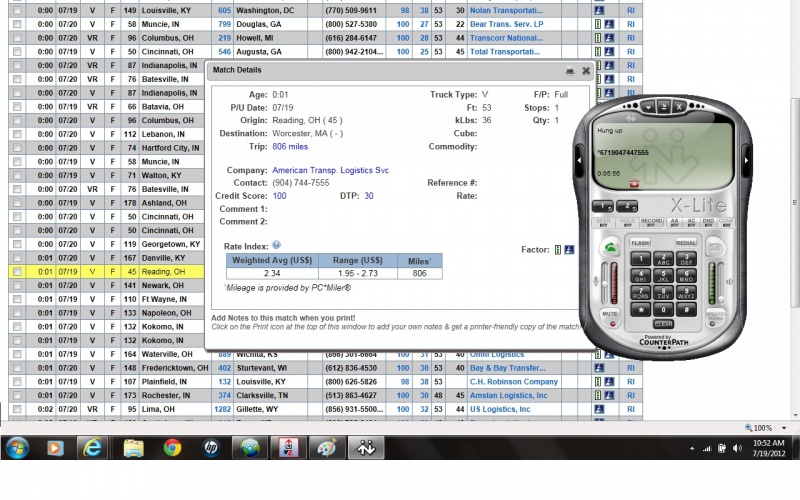800x500 pixels.
Task: Click the Windows Start orb
Action: (17, 448)
